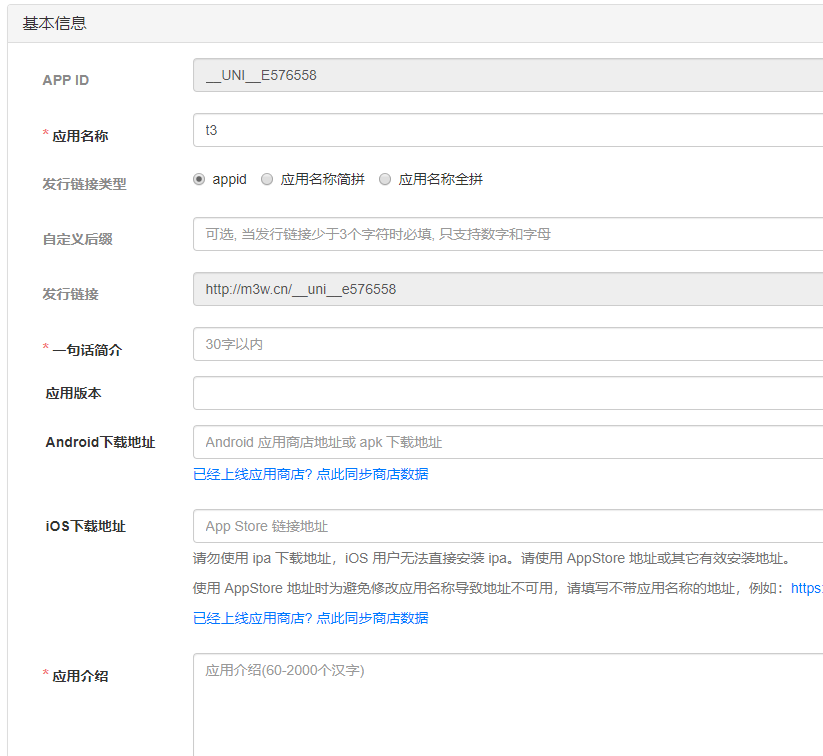This screenshot has width=823, height=756.
Task: Open the sync store data link under Android
Action: pyautogui.click(x=310, y=474)
